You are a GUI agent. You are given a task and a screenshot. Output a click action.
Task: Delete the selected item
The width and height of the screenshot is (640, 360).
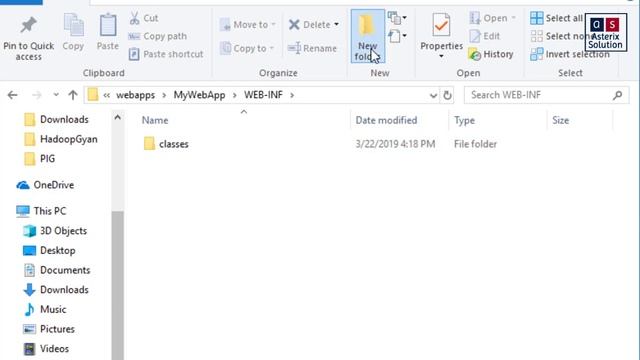click(x=309, y=24)
